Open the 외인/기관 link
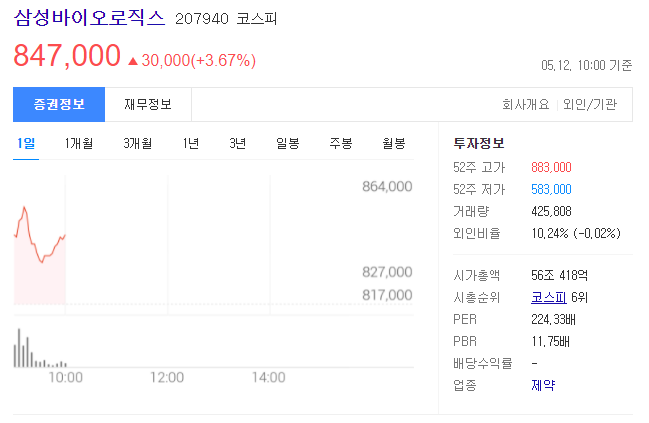This screenshot has height=423, width=649. pyautogui.click(x=590, y=104)
